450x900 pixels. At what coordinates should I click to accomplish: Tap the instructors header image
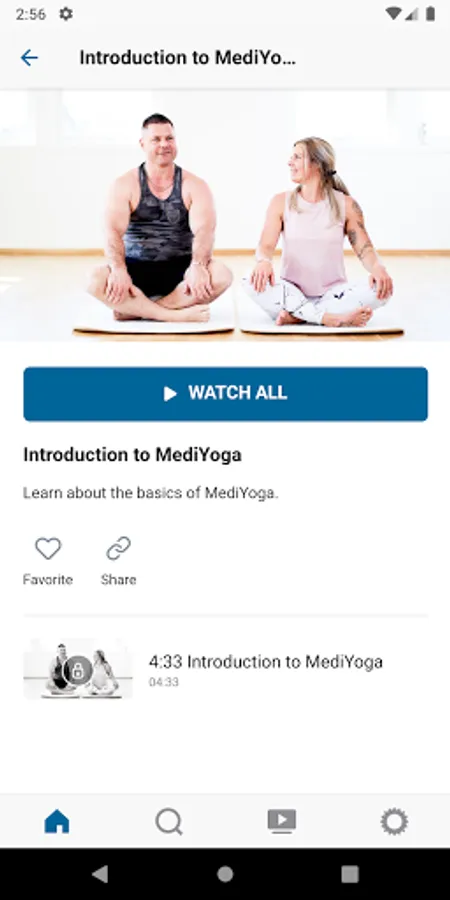click(225, 216)
